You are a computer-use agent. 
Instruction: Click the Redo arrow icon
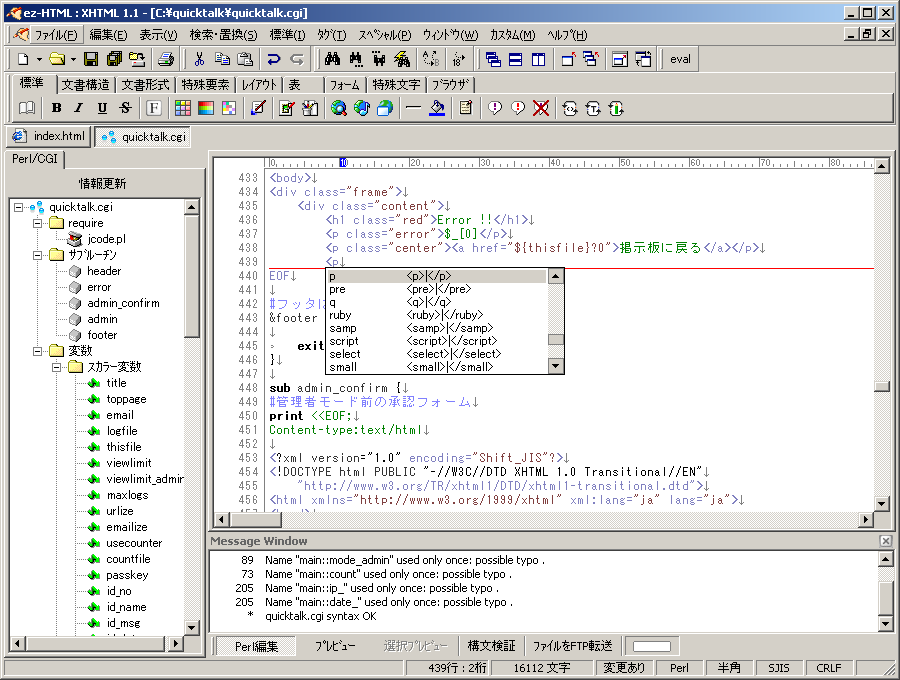[x=297, y=59]
